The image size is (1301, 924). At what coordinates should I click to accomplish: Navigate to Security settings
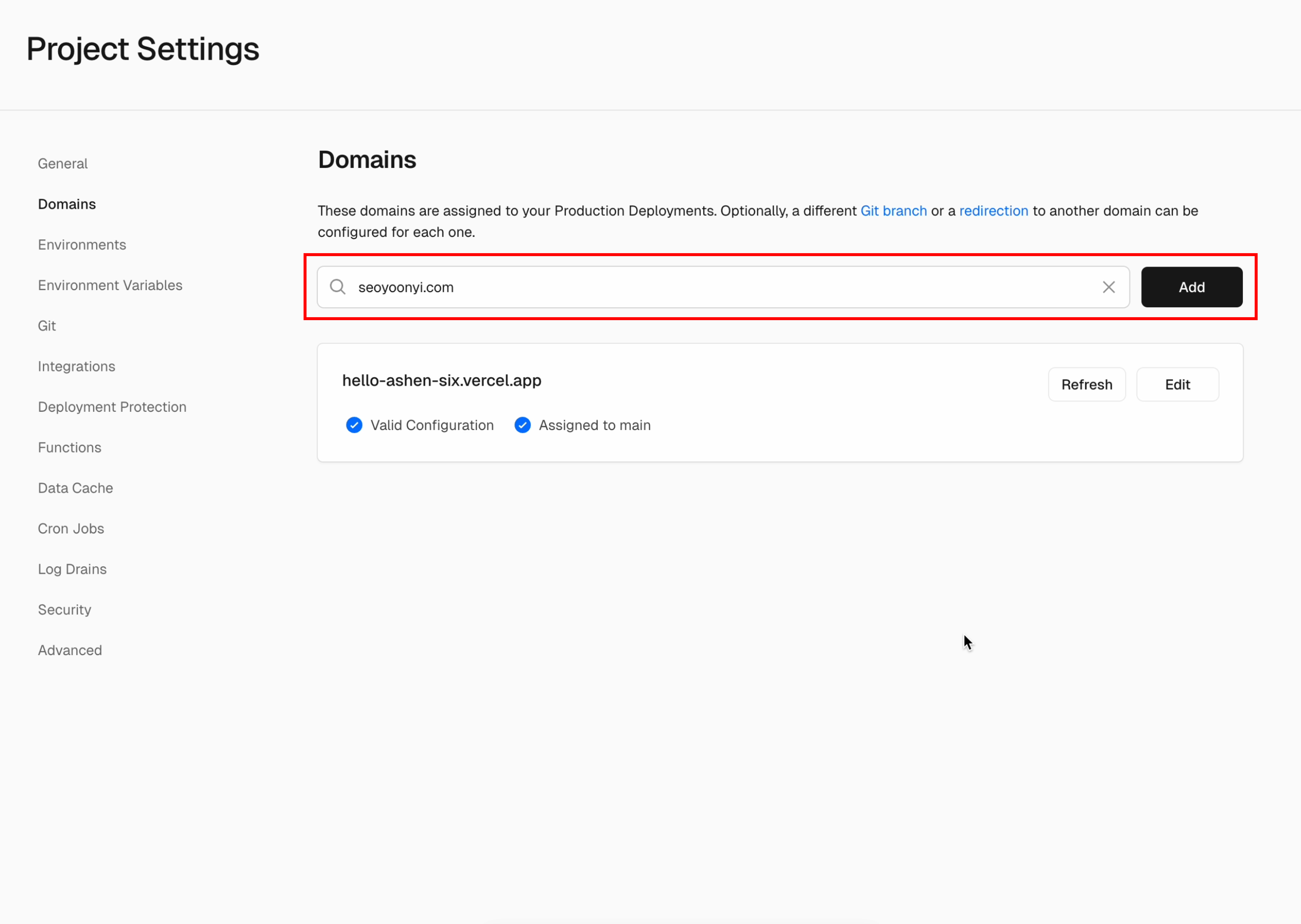click(x=64, y=610)
